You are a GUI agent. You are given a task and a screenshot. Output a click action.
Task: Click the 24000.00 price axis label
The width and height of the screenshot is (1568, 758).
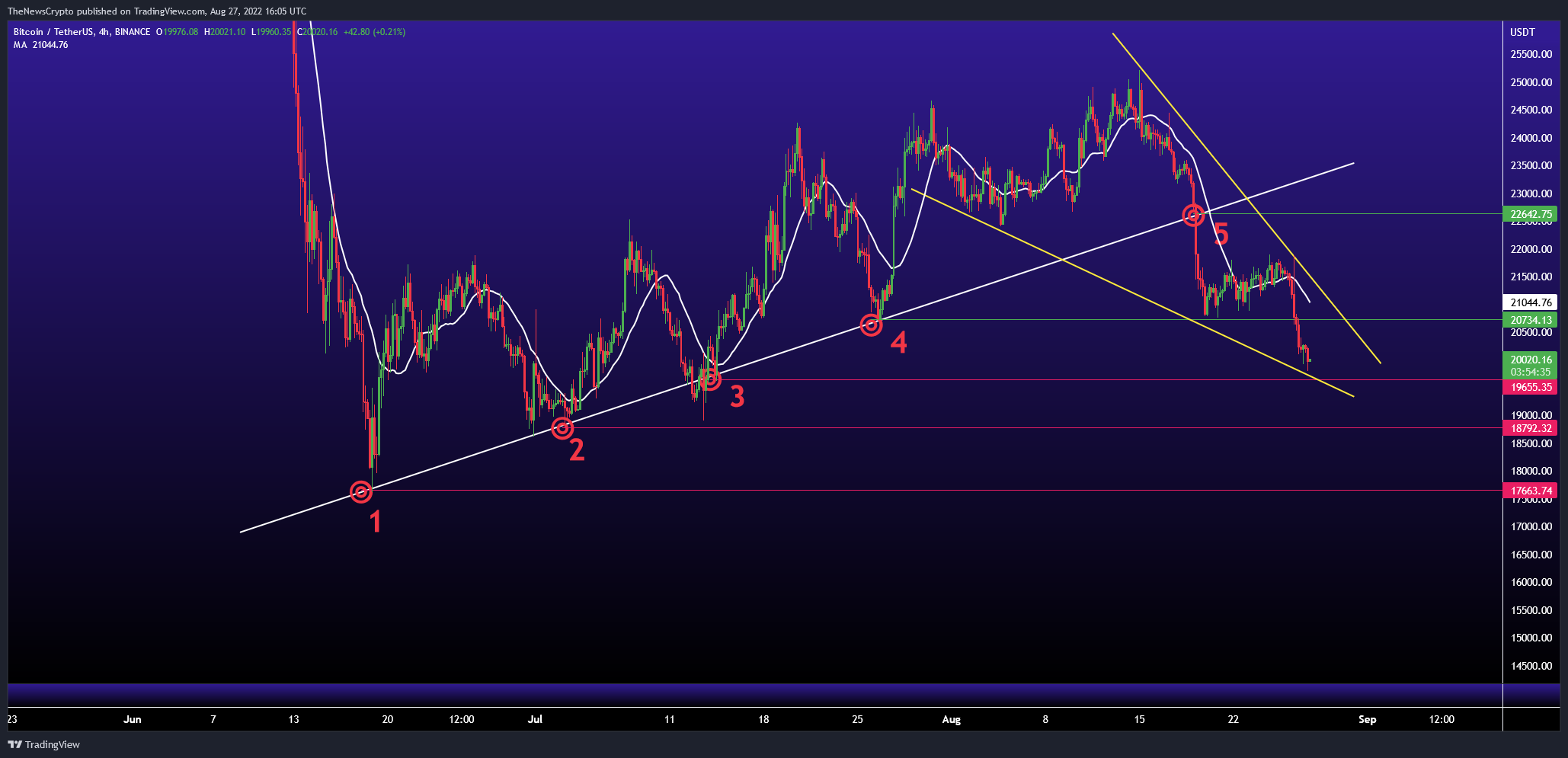coord(1531,138)
